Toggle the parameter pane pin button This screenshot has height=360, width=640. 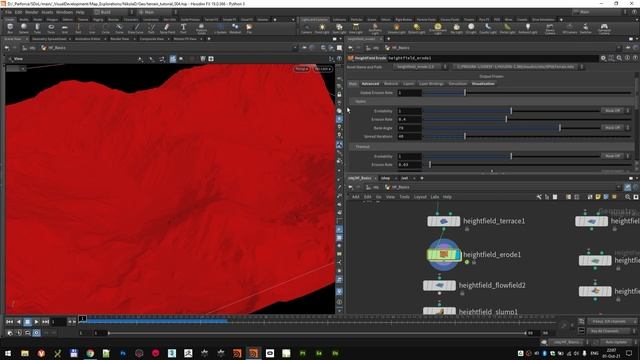coord(628,48)
